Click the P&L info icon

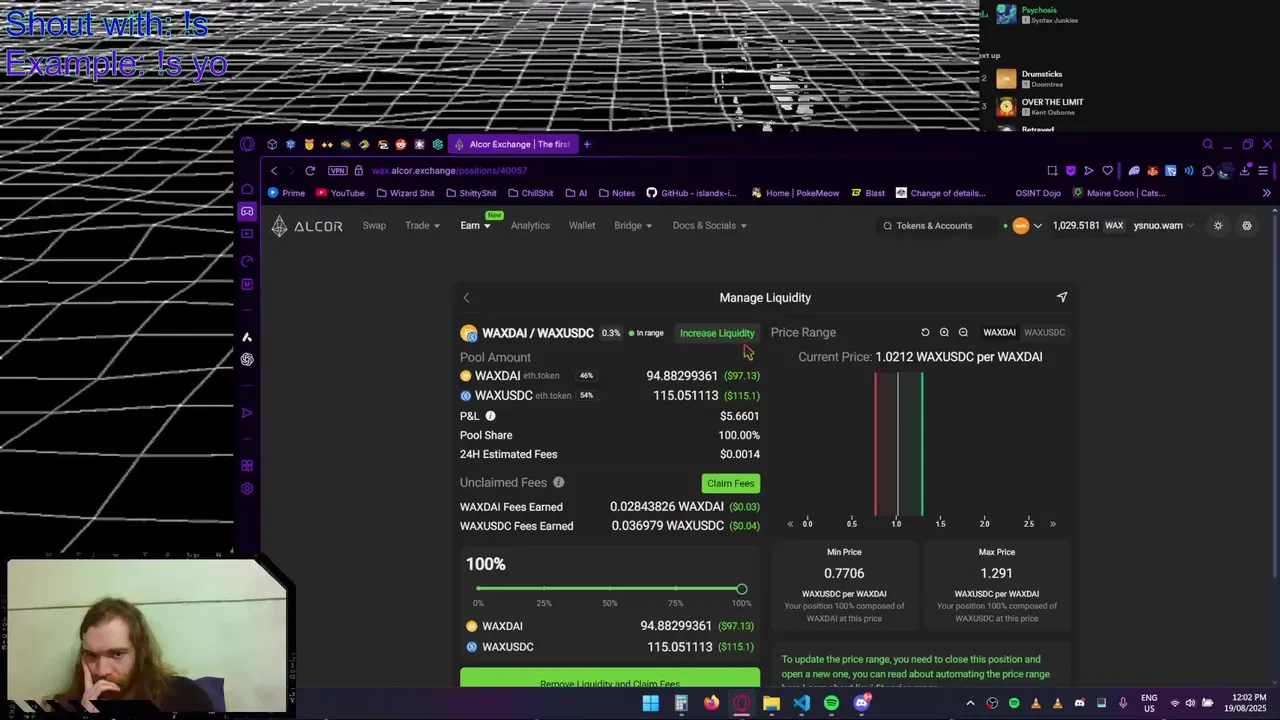(490, 416)
